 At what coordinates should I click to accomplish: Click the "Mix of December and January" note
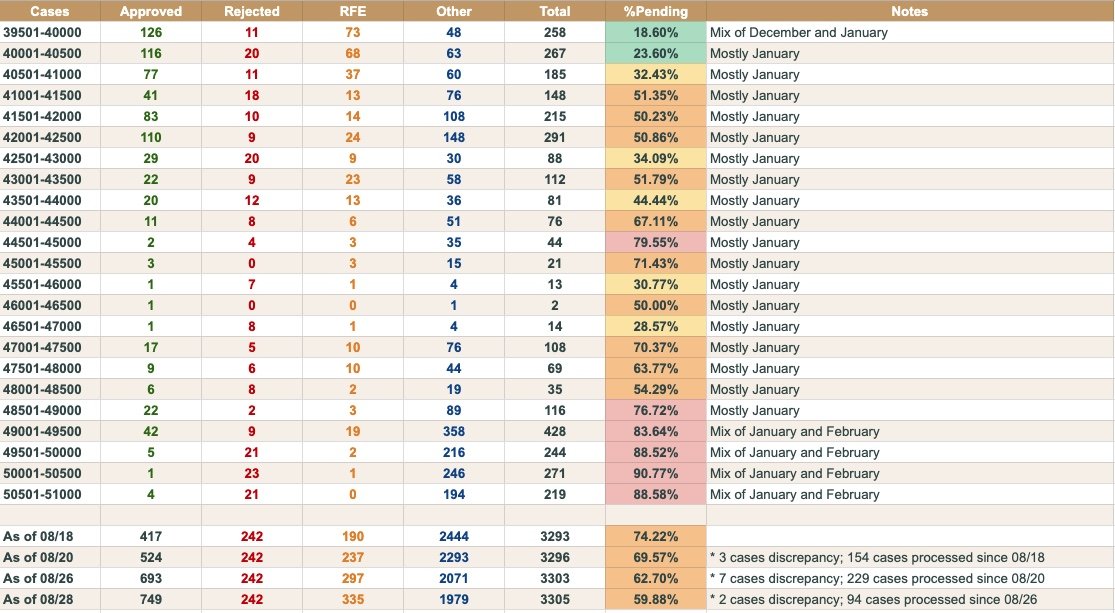click(x=798, y=32)
